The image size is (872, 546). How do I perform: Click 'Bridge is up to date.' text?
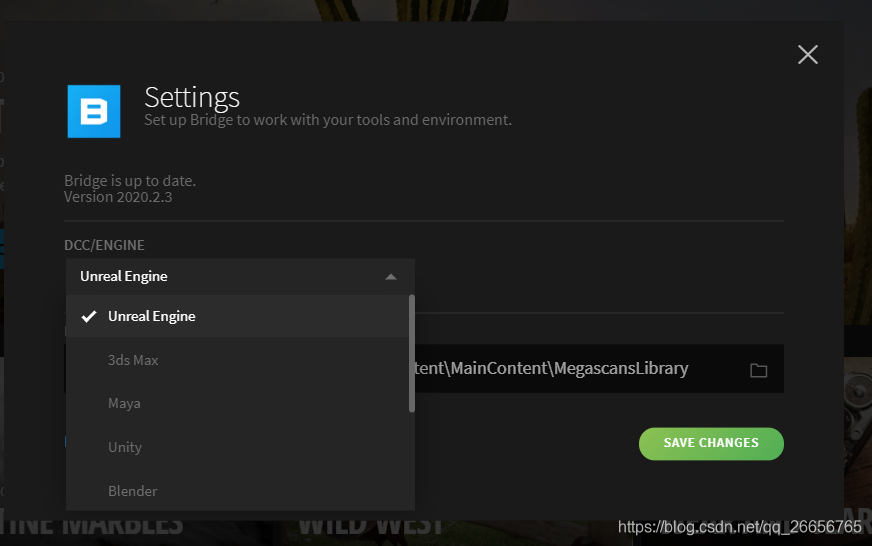(x=130, y=181)
